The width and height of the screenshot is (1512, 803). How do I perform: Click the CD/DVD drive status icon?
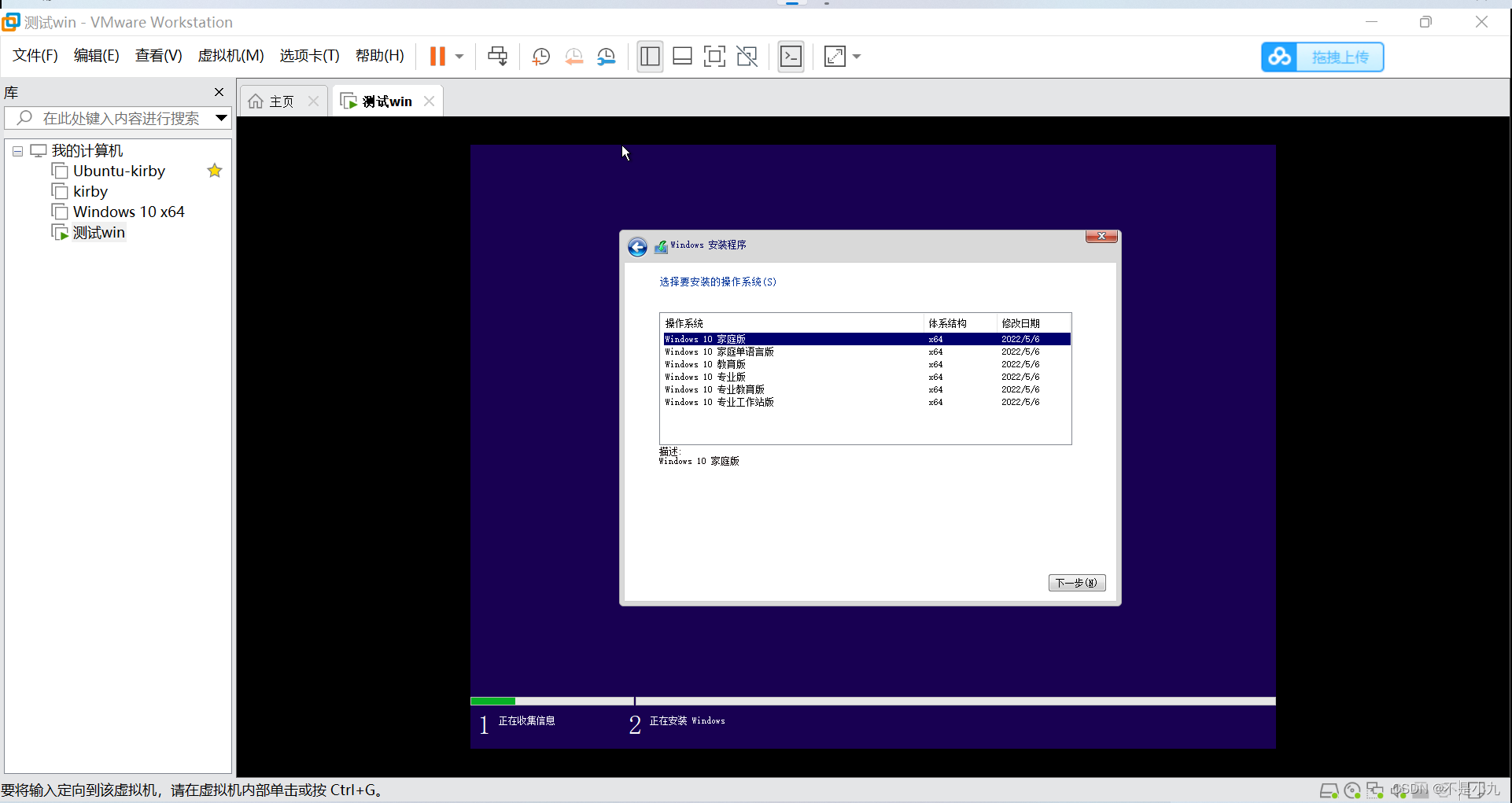1352,790
